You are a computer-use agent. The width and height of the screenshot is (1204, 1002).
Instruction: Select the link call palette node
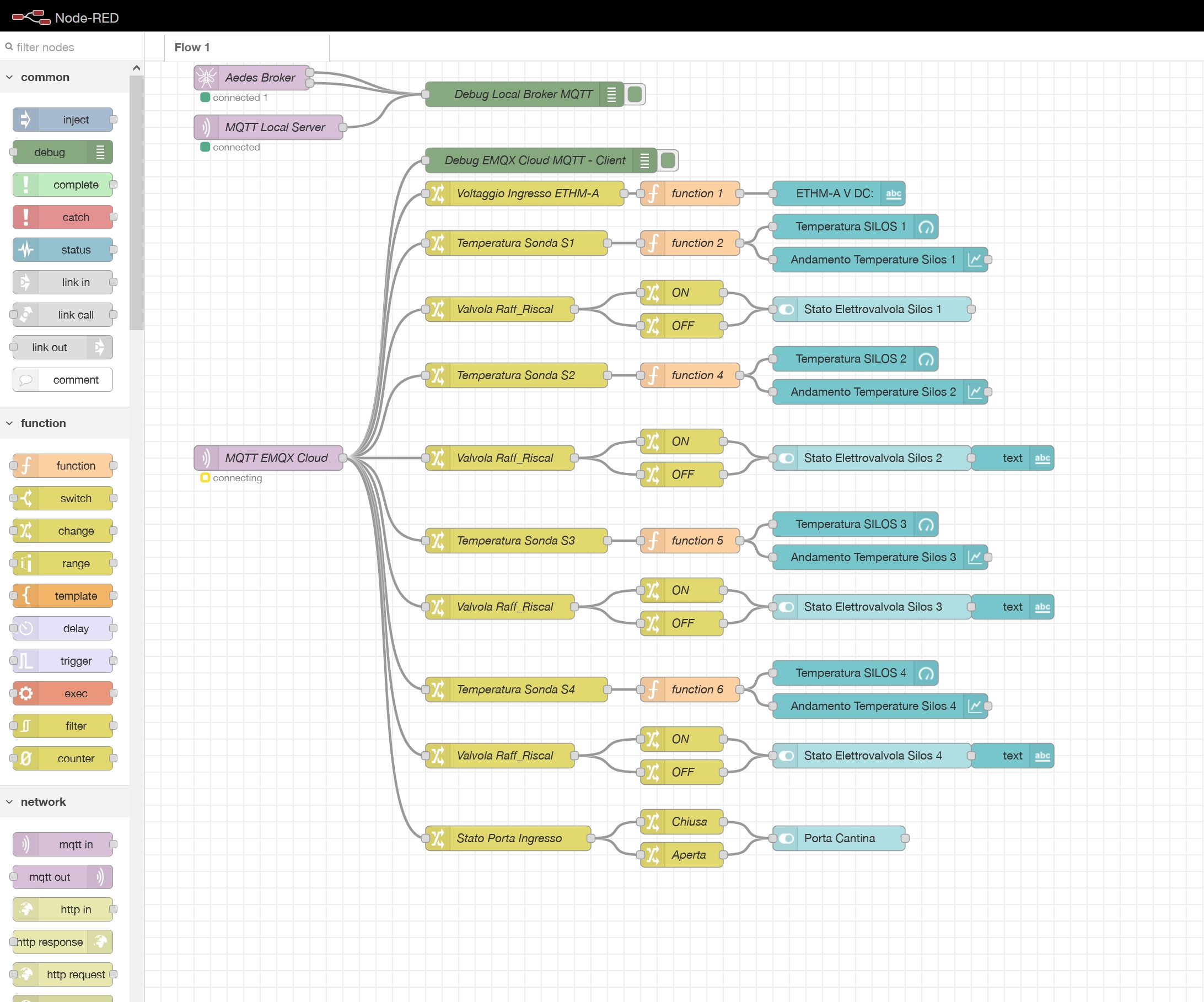tap(63, 314)
